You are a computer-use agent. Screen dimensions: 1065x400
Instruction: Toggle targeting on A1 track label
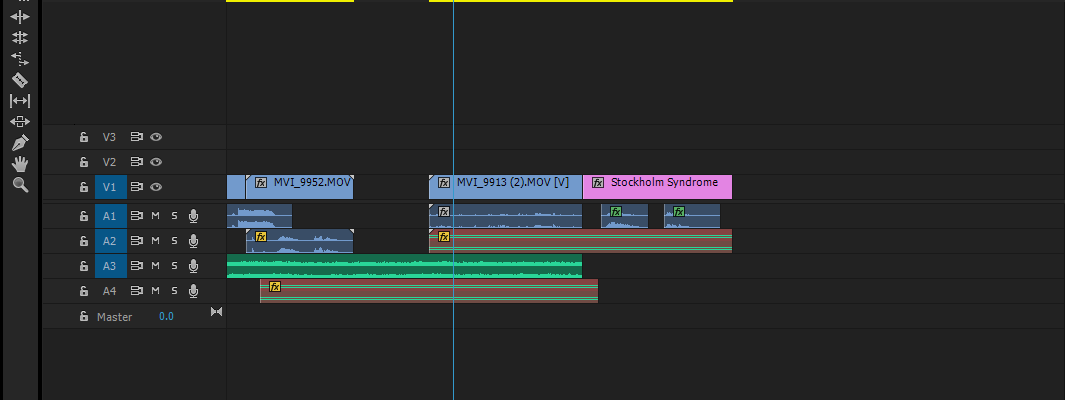110,216
